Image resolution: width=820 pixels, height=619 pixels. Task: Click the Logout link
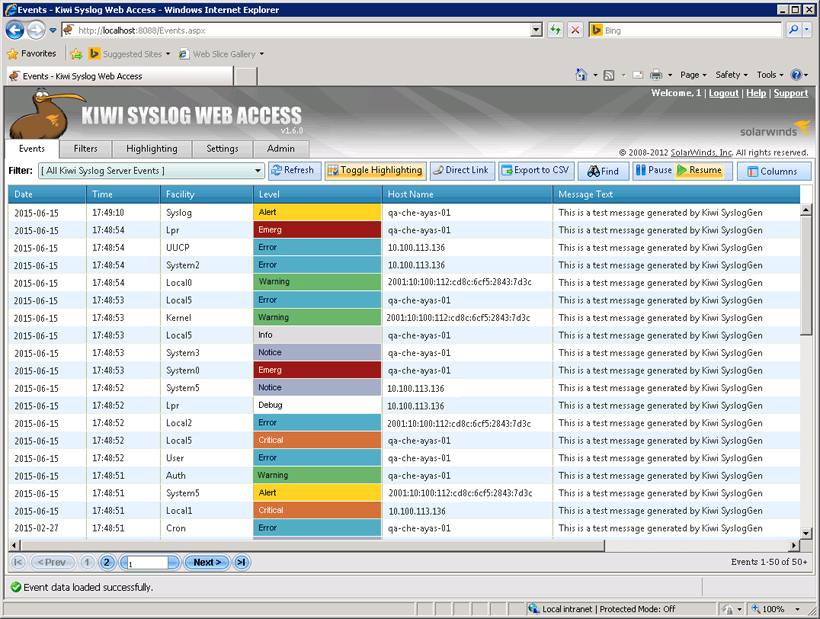pyautogui.click(x=723, y=91)
